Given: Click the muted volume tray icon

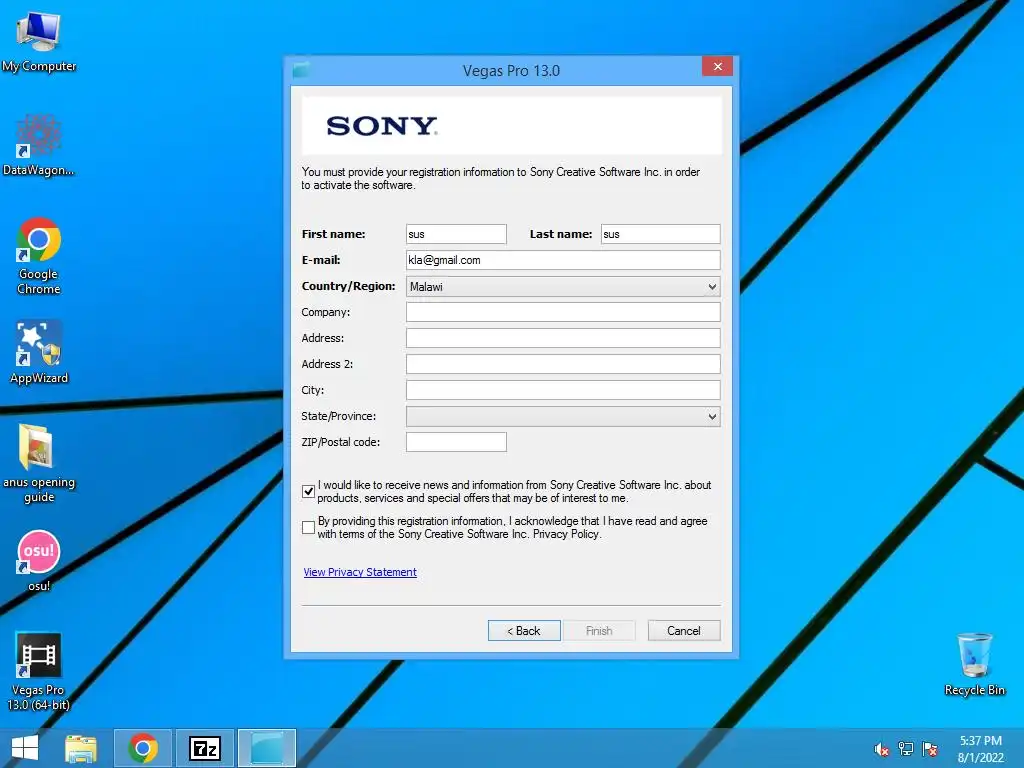Looking at the screenshot, I should (x=881, y=749).
